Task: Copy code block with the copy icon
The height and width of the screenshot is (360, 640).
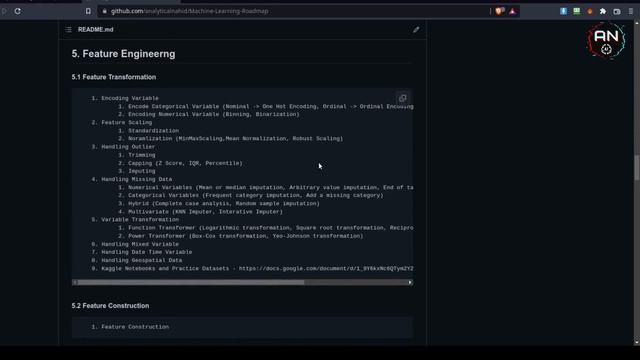Action: click(402, 98)
